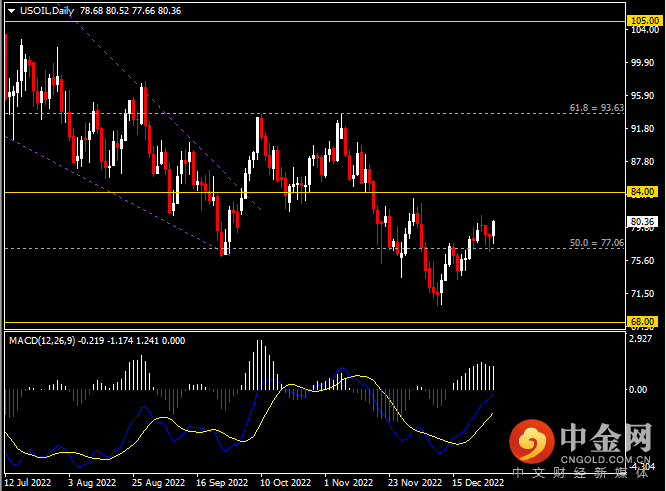Select the 68.00 price level label
The width and height of the screenshot is (666, 491).
(640, 322)
